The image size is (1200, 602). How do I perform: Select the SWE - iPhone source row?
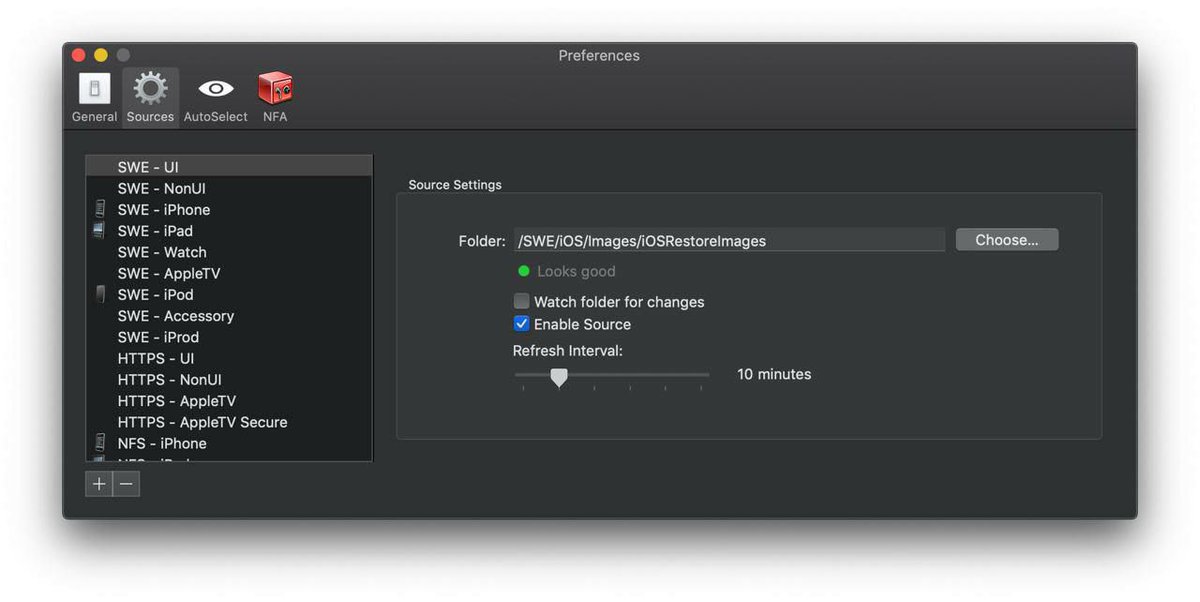[x=229, y=209]
